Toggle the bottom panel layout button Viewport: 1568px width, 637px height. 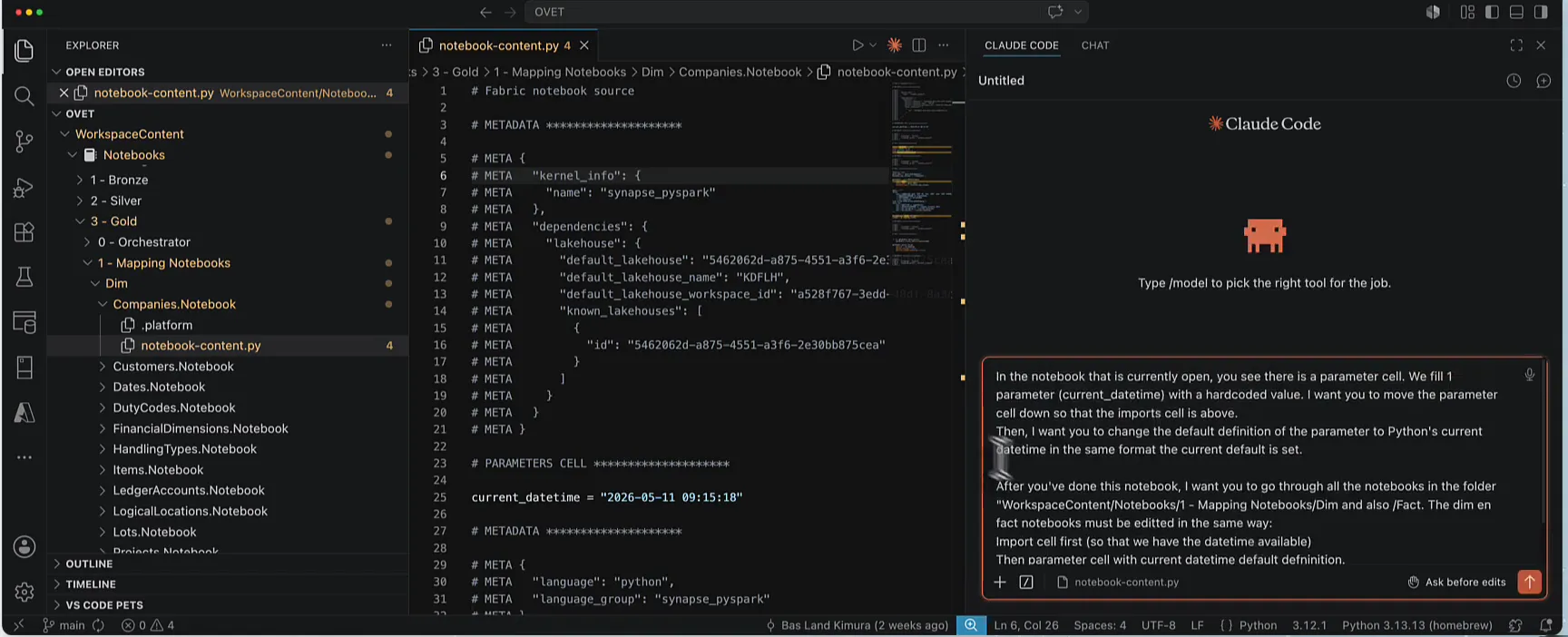(1516, 12)
